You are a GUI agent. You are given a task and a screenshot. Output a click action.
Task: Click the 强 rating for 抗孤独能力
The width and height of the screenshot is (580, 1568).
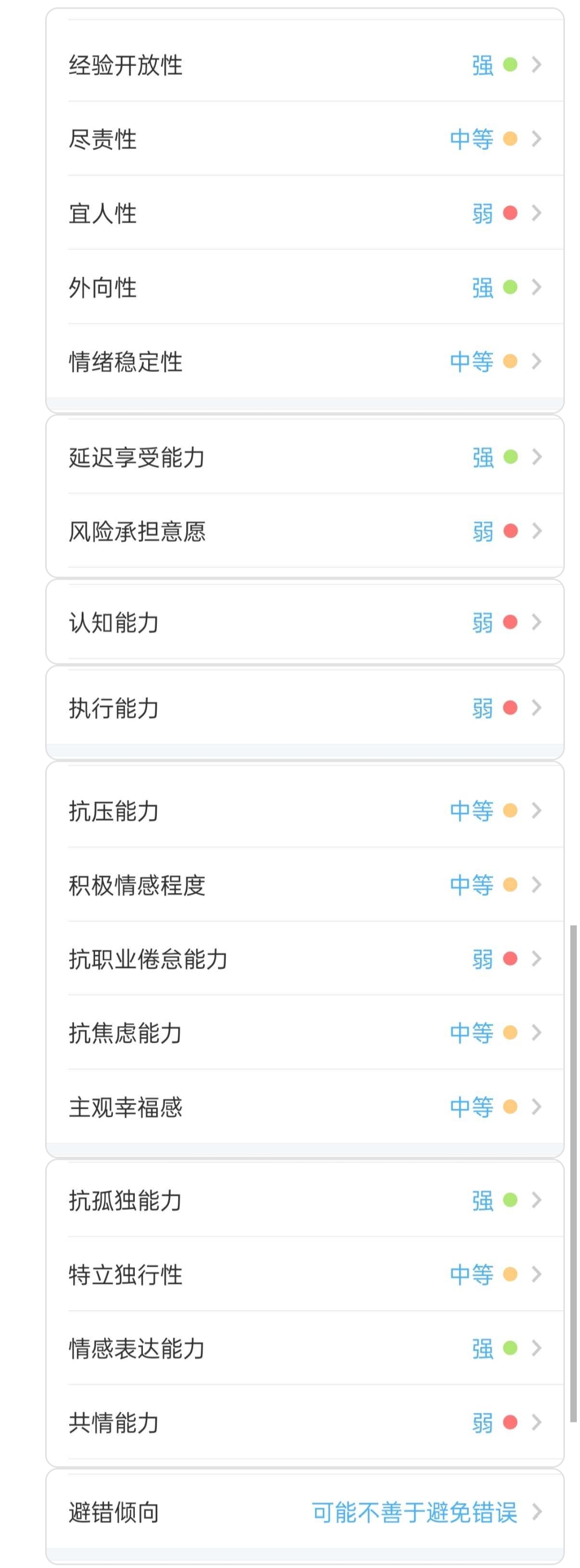tap(483, 1201)
